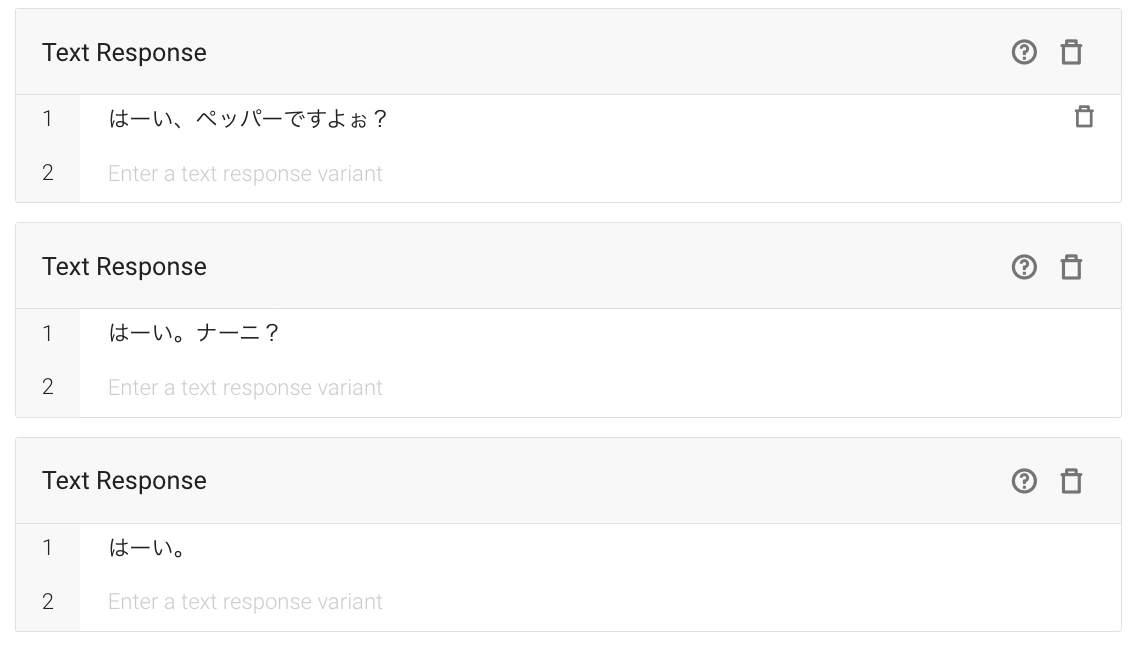
Task: Select row number 1 beside ペッパーですよぉ
Action: pos(47,118)
